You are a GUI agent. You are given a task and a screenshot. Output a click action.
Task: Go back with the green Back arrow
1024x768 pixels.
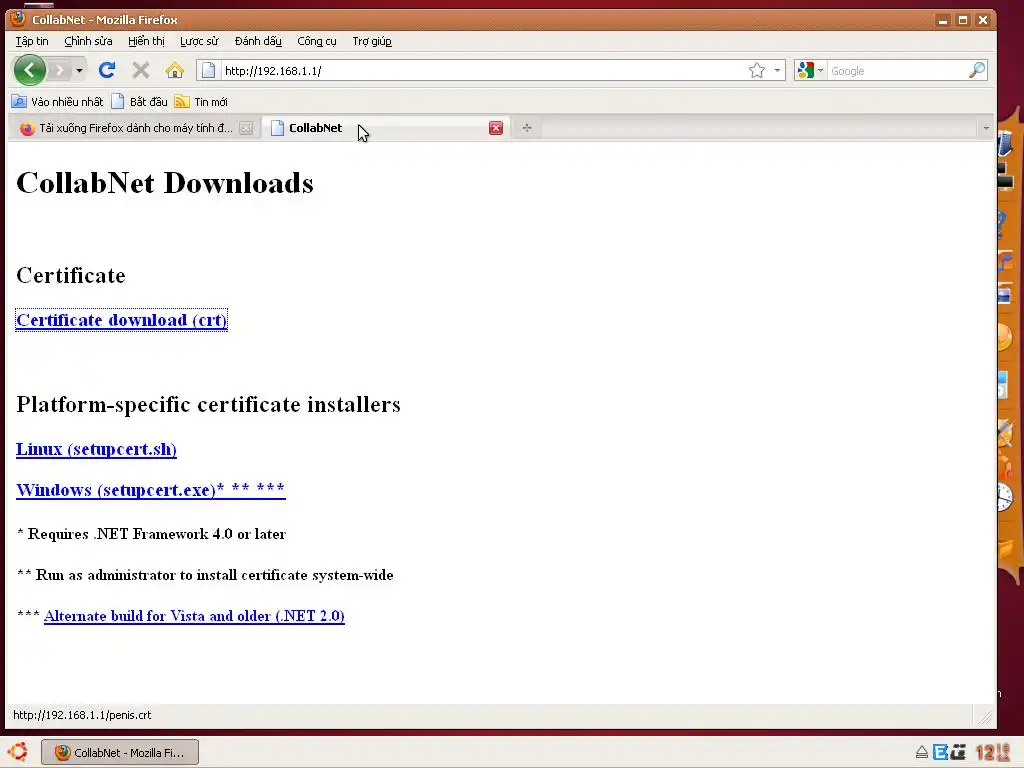[x=29, y=70]
